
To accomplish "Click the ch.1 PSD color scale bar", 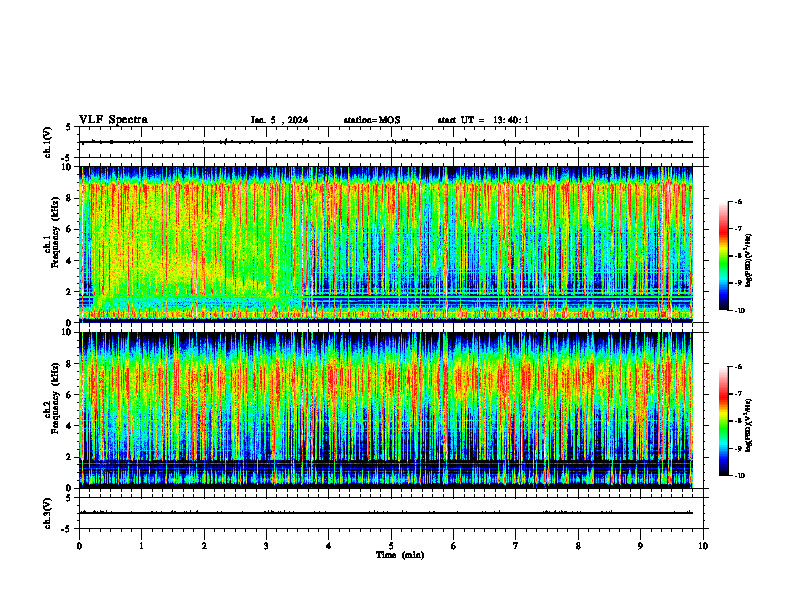I will 723,256.
